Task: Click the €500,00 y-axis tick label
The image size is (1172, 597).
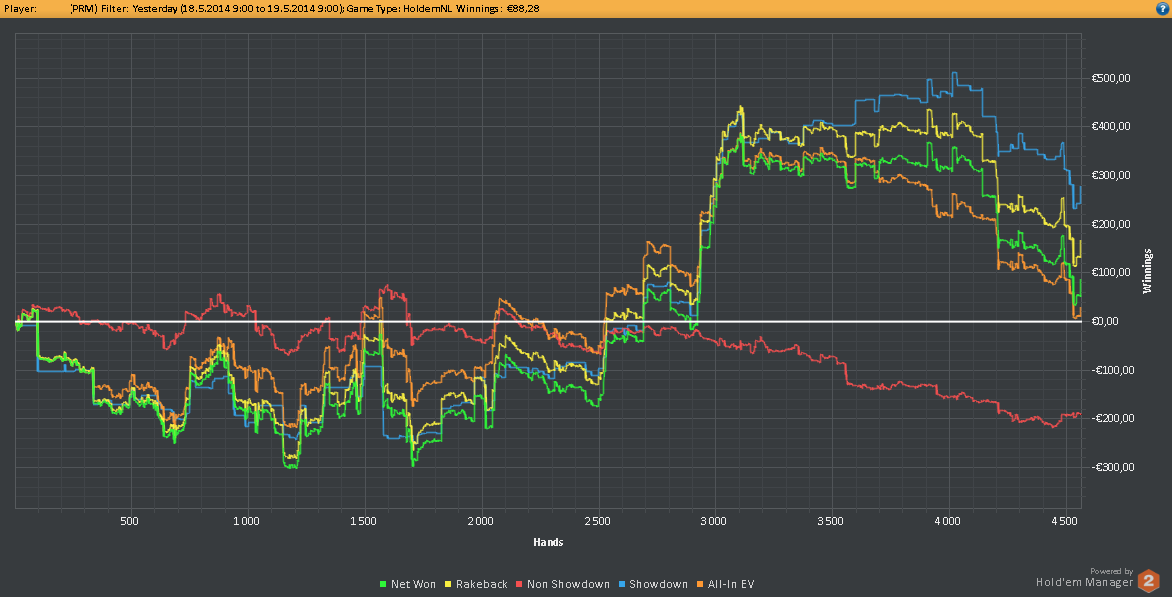Action: [1110, 78]
